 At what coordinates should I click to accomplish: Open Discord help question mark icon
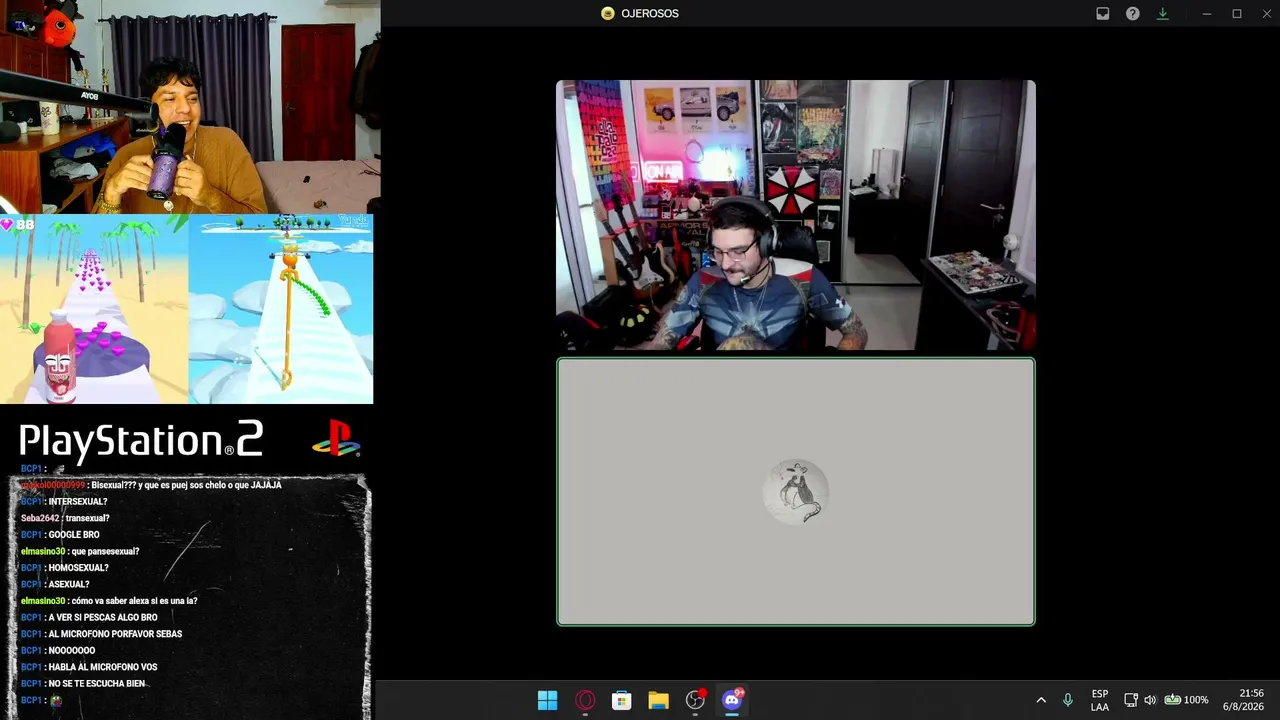click(1132, 14)
